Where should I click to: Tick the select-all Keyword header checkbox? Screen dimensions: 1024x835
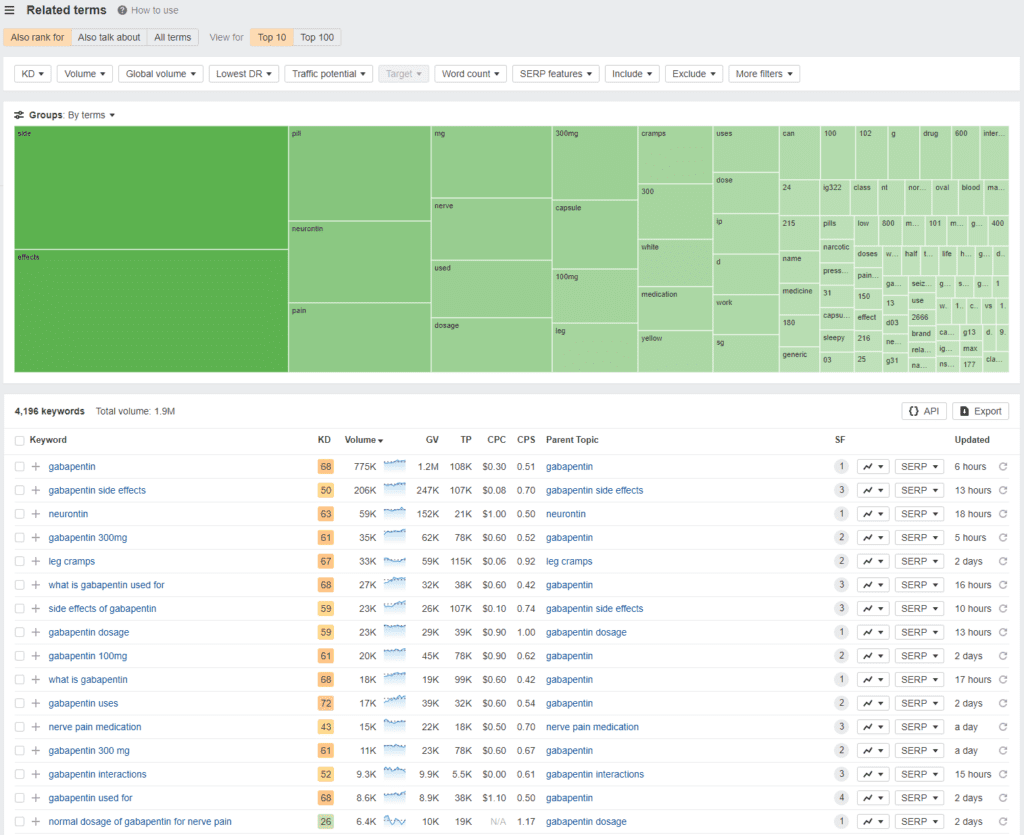(x=20, y=441)
